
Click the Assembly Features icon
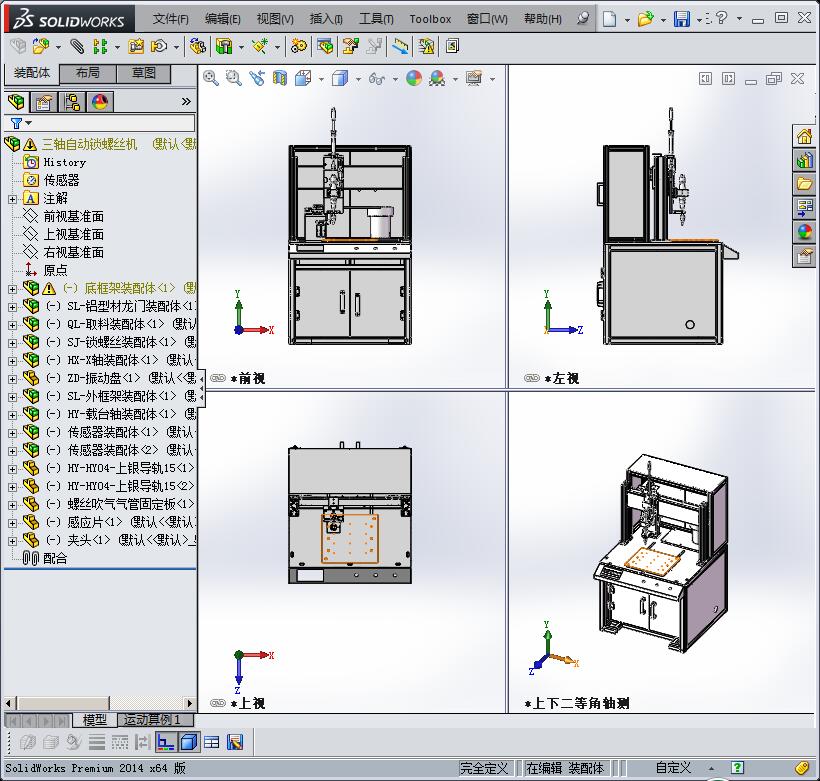point(224,47)
